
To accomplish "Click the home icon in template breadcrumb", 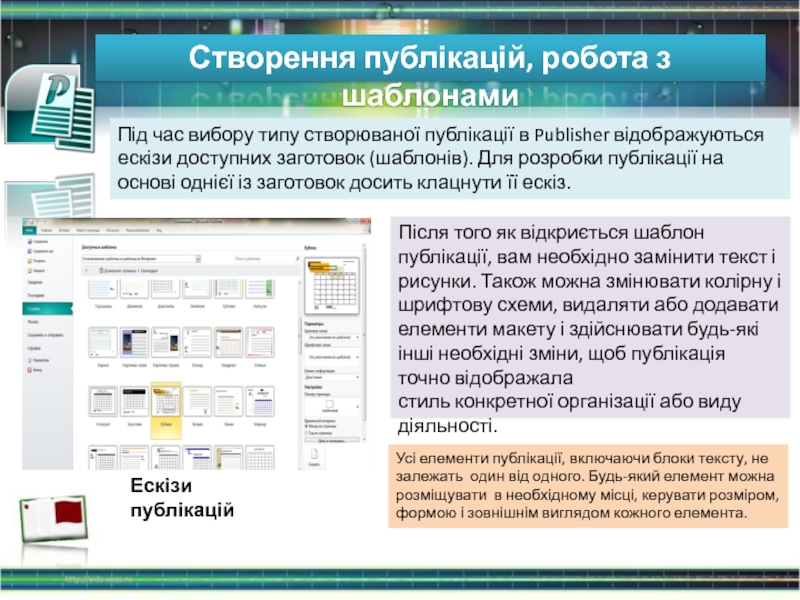I will pyautogui.click(x=101, y=270).
